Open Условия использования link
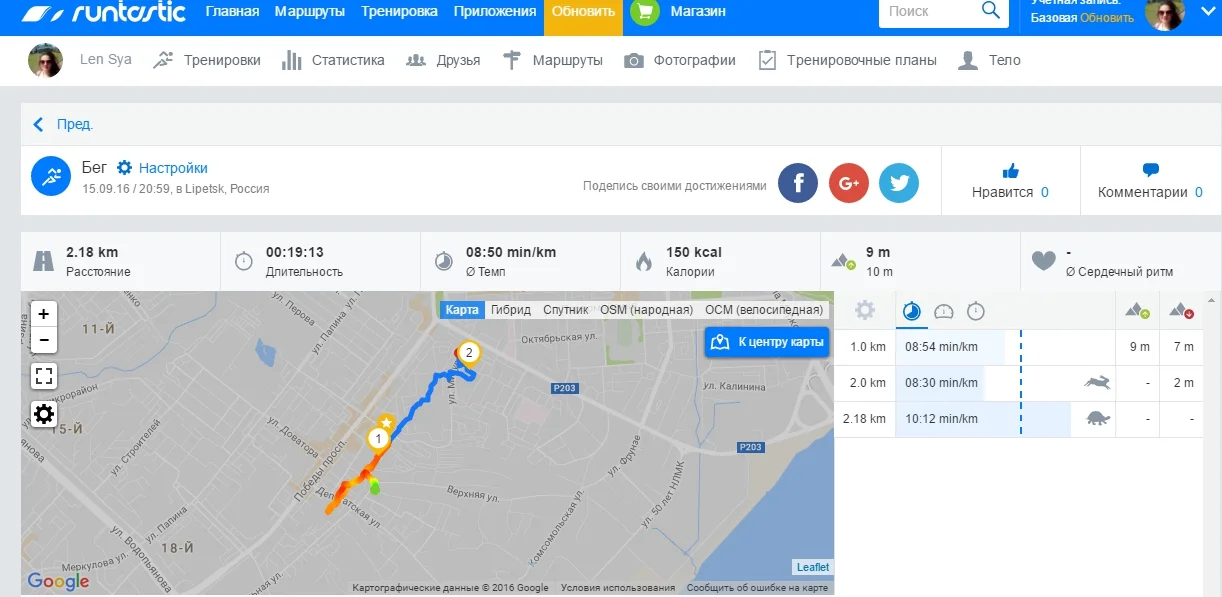1222x597 pixels. [618, 588]
